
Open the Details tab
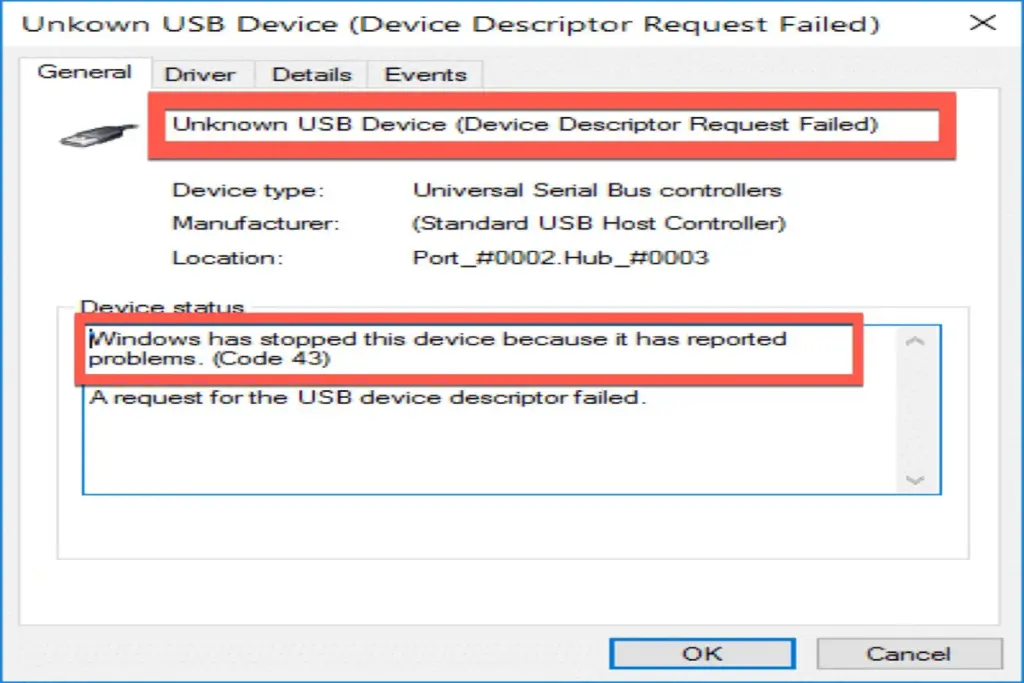pyautogui.click(x=310, y=74)
